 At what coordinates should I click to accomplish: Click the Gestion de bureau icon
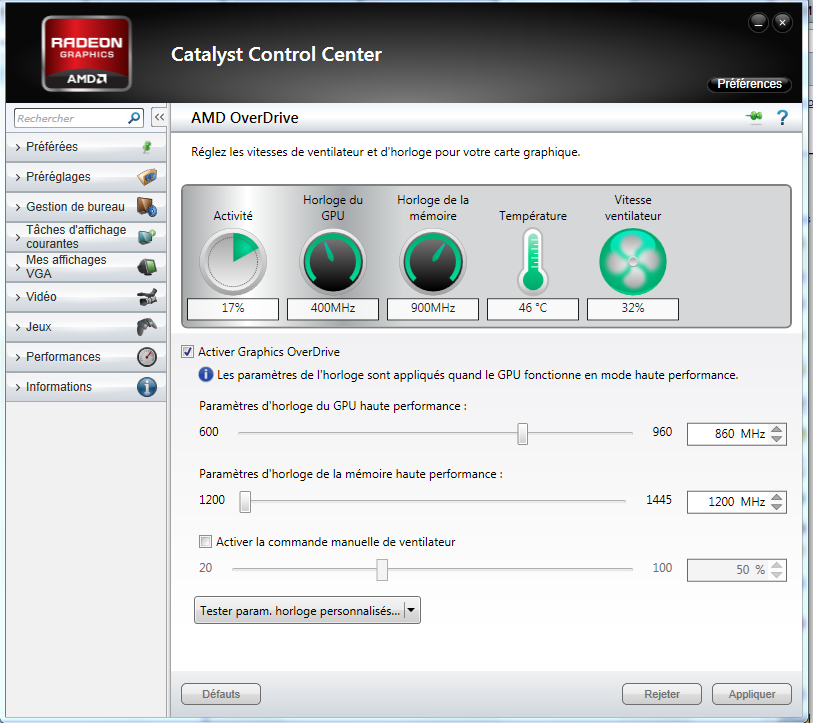pos(147,207)
